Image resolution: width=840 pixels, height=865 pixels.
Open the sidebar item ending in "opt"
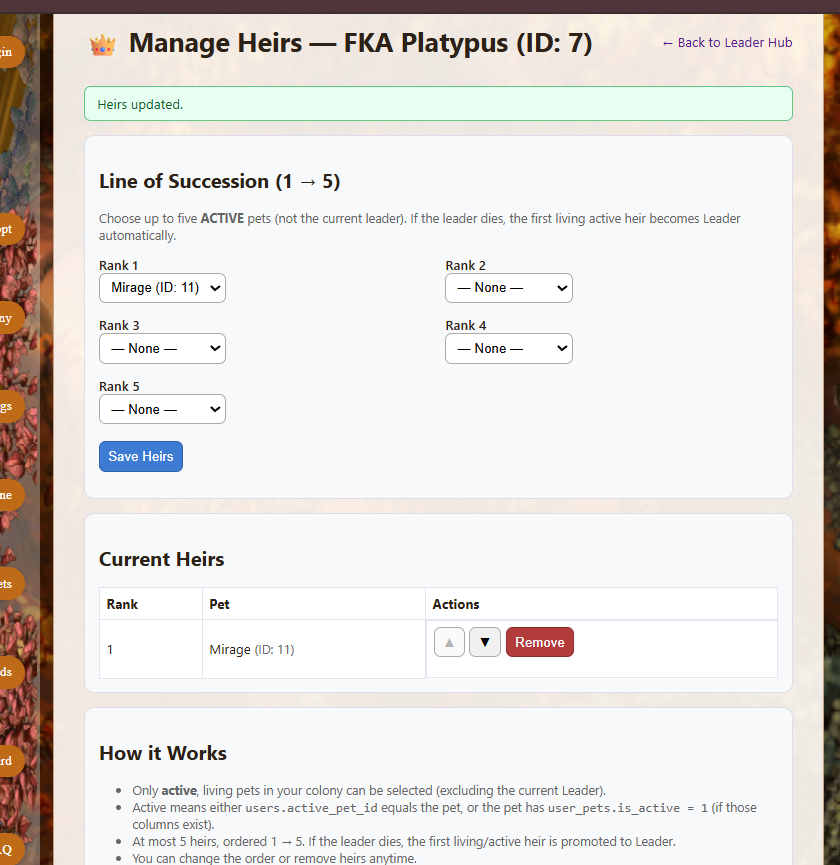coord(8,229)
